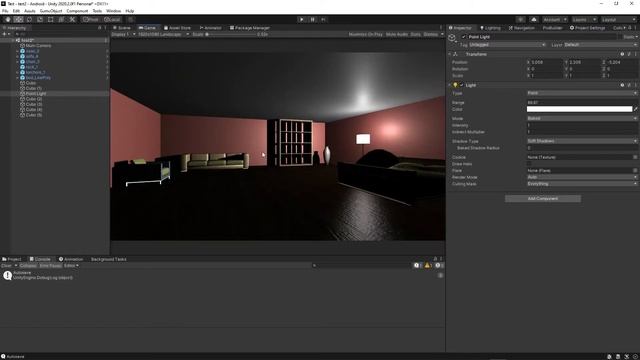This screenshot has width=640, height=360.
Task: Toggle Local/Global handle rotation
Action: (112, 19)
